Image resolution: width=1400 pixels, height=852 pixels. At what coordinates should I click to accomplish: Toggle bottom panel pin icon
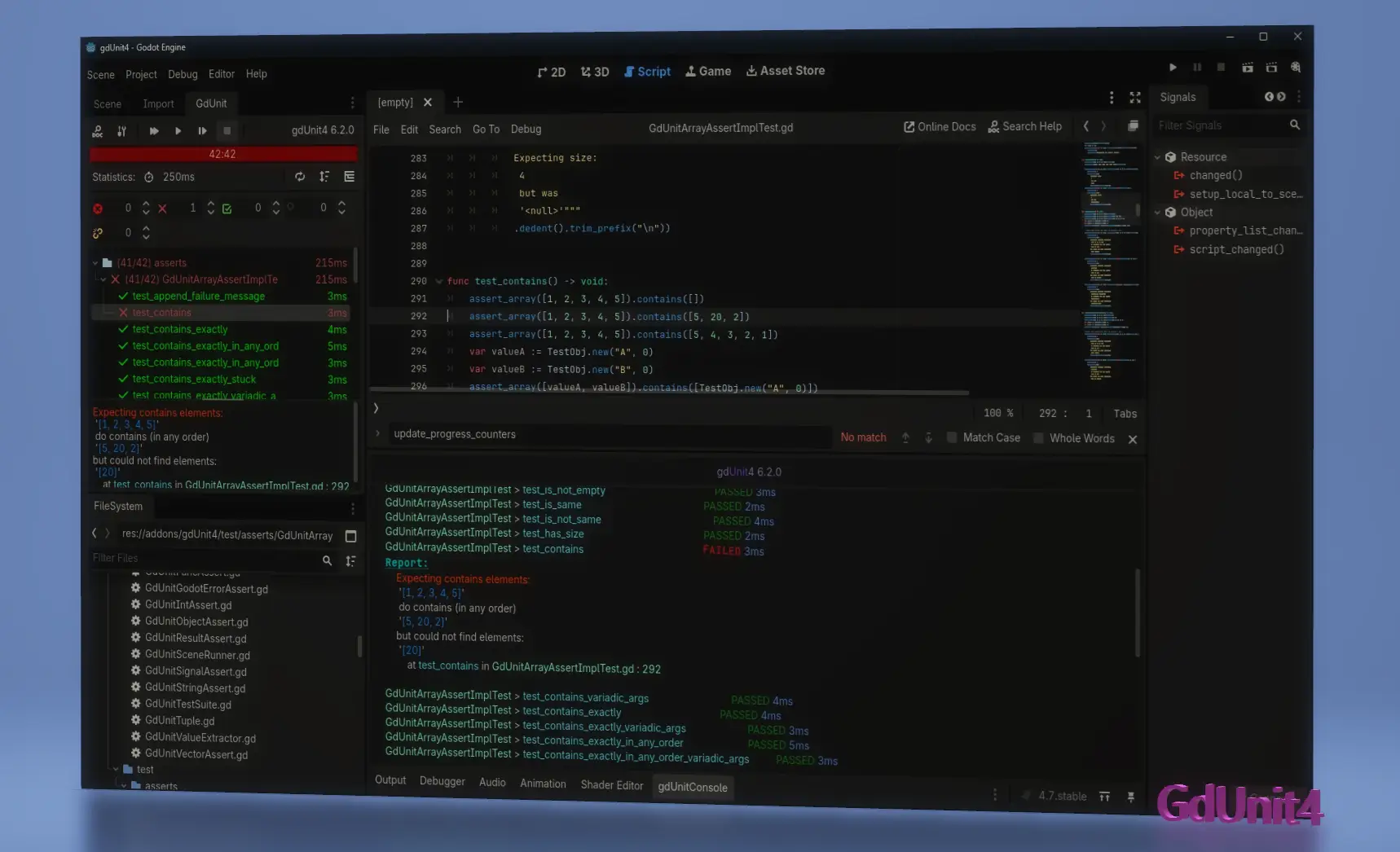(1131, 797)
